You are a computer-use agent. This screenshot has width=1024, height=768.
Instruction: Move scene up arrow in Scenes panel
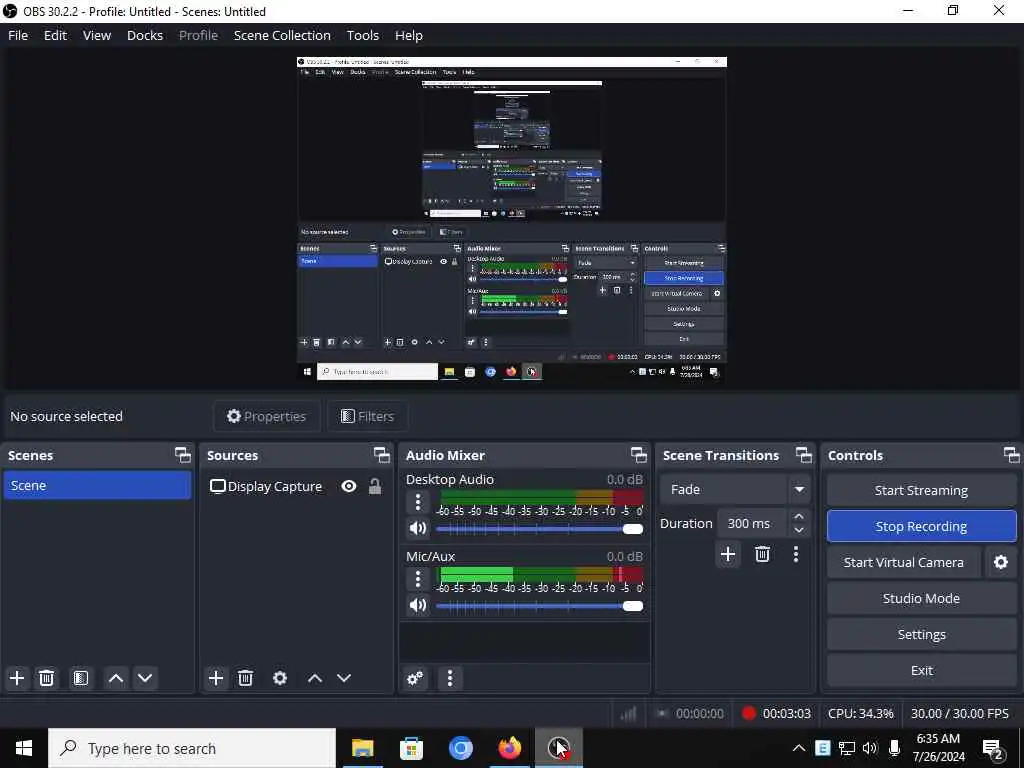pos(116,678)
